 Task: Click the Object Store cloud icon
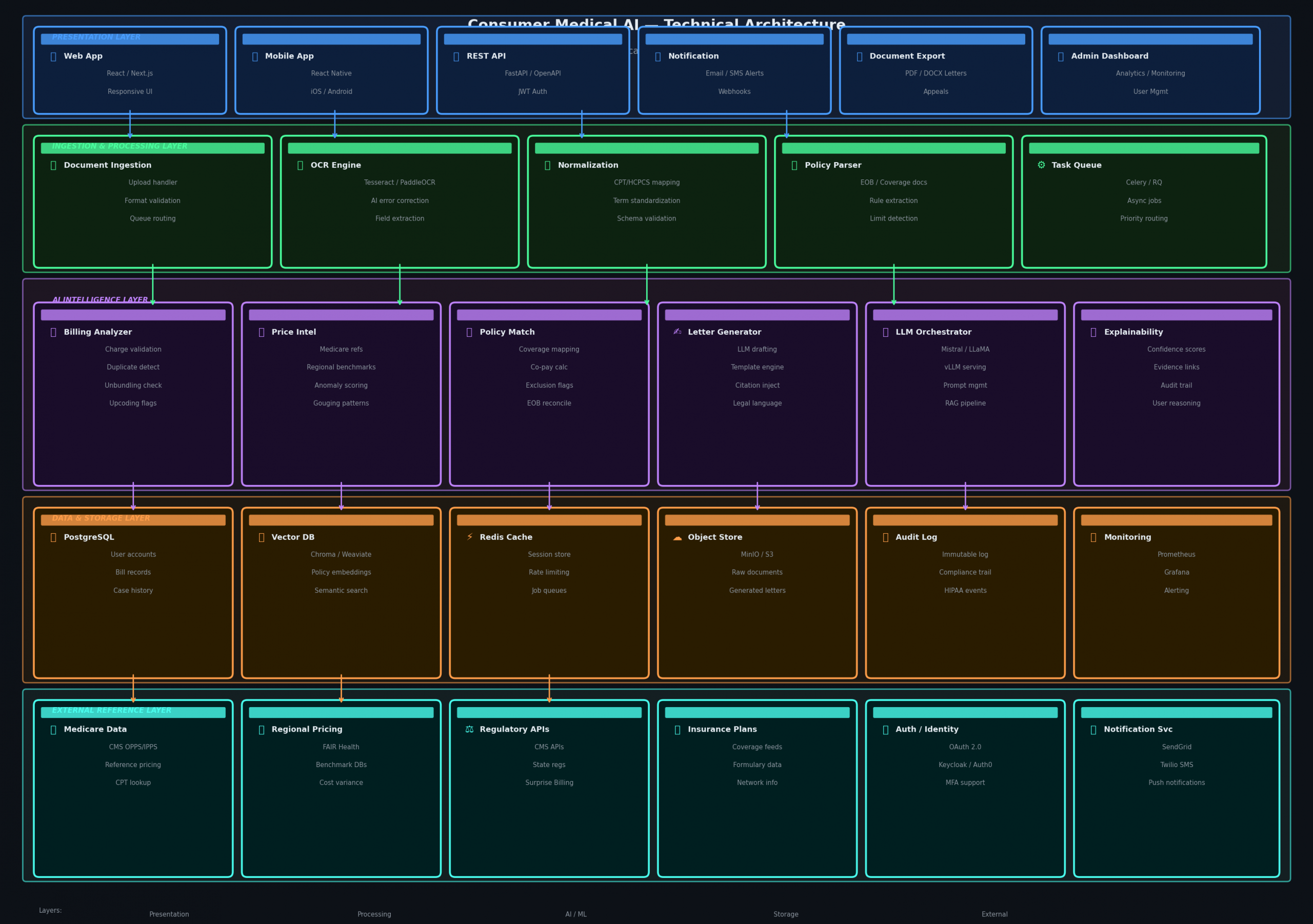click(677, 537)
